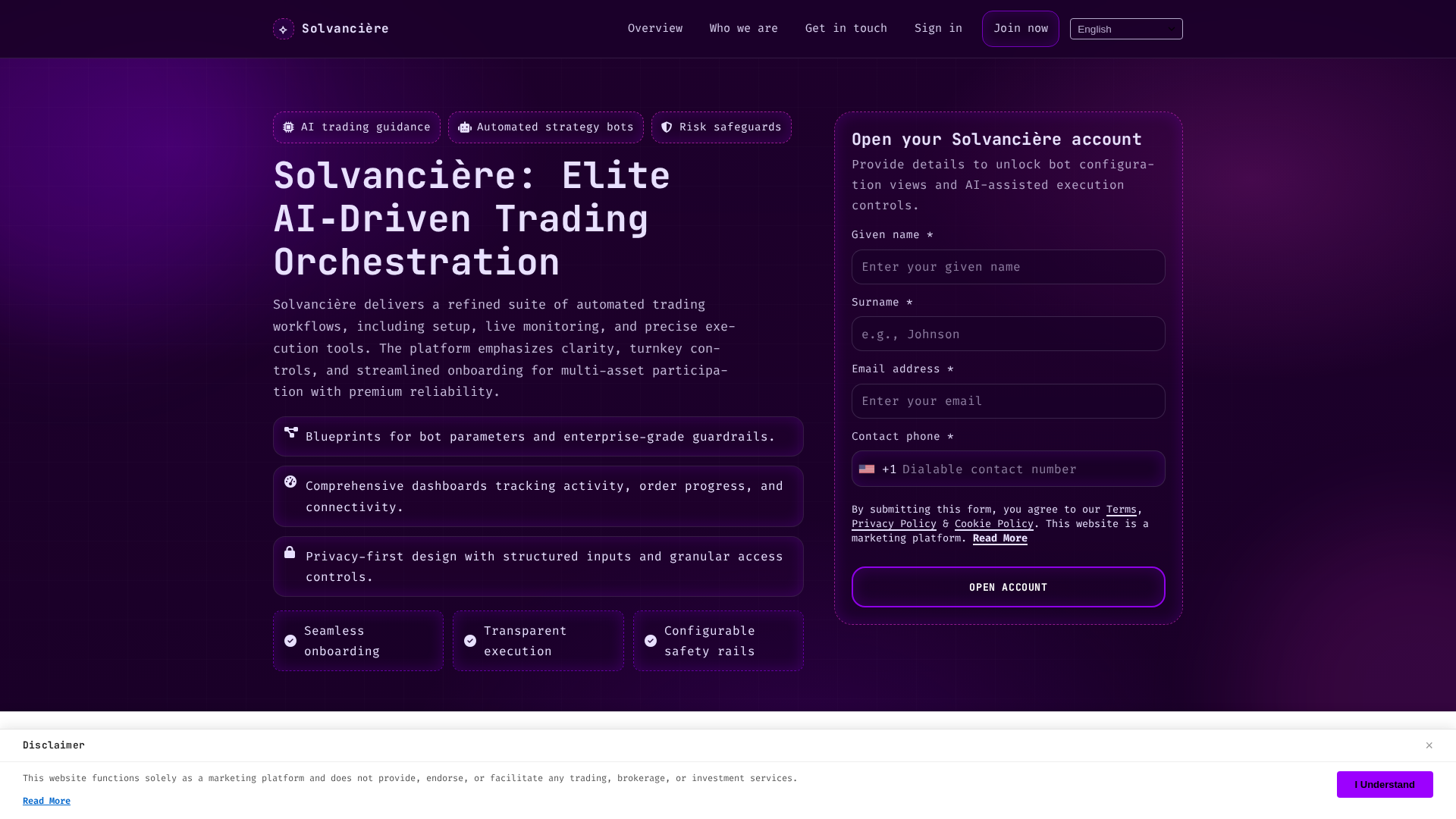
Task: Click the Transparent execution card text
Action: coord(526,641)
